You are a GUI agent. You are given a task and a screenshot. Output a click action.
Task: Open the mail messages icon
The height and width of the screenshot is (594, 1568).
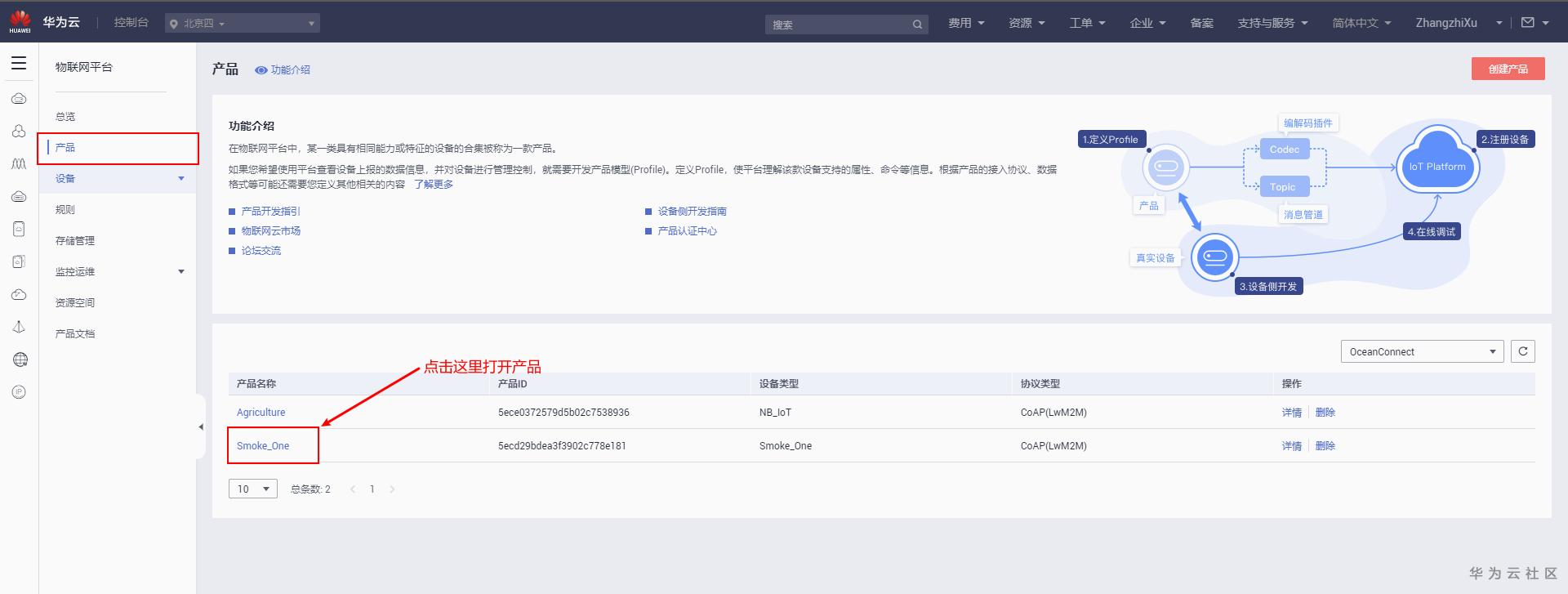tap(1527, 23)
